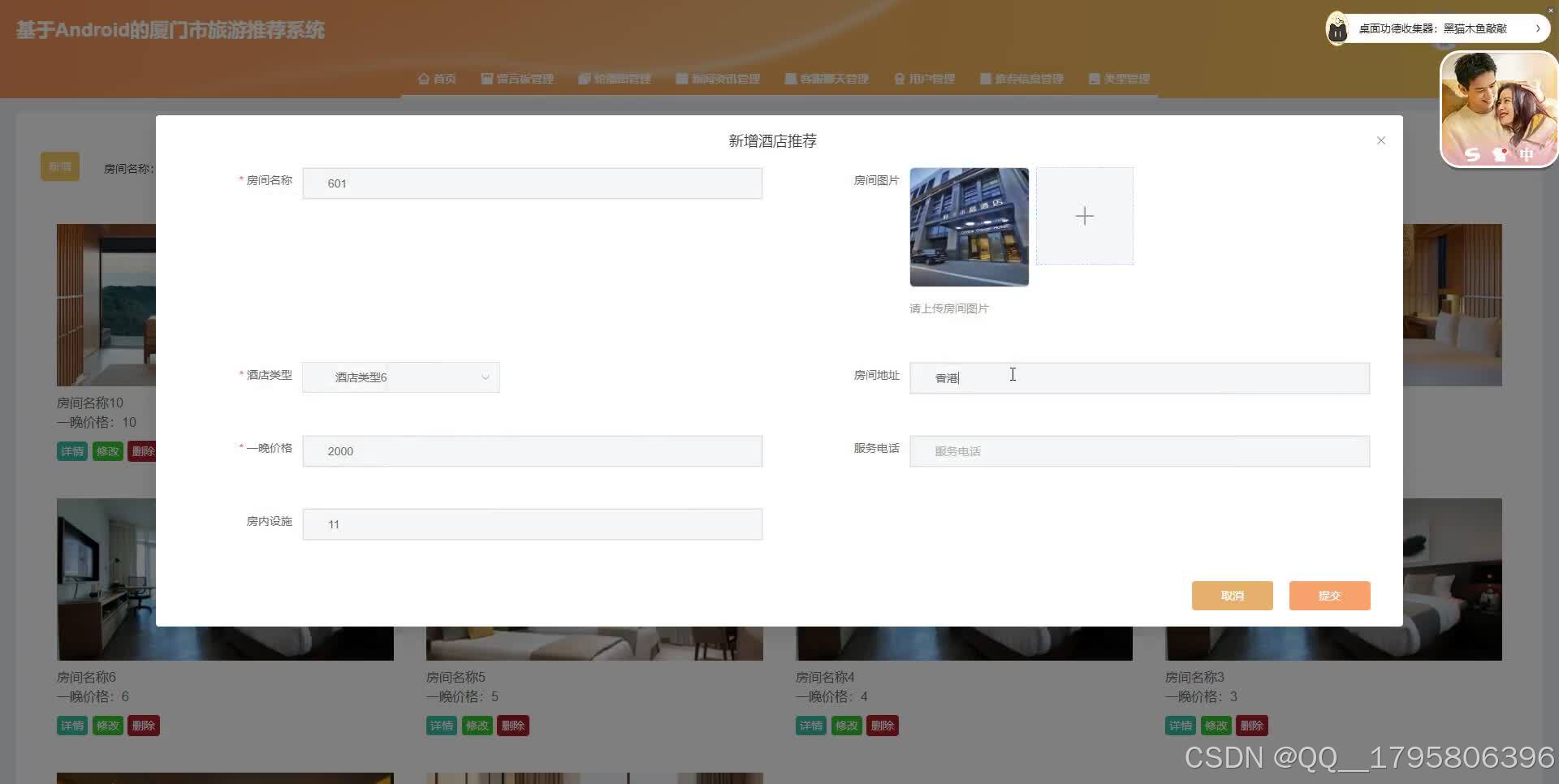Click the black cat icon in the notification
Image resolution: width=1559 pixels, height=784 pixels.
pyautogui.click(x=1337, y=29)
